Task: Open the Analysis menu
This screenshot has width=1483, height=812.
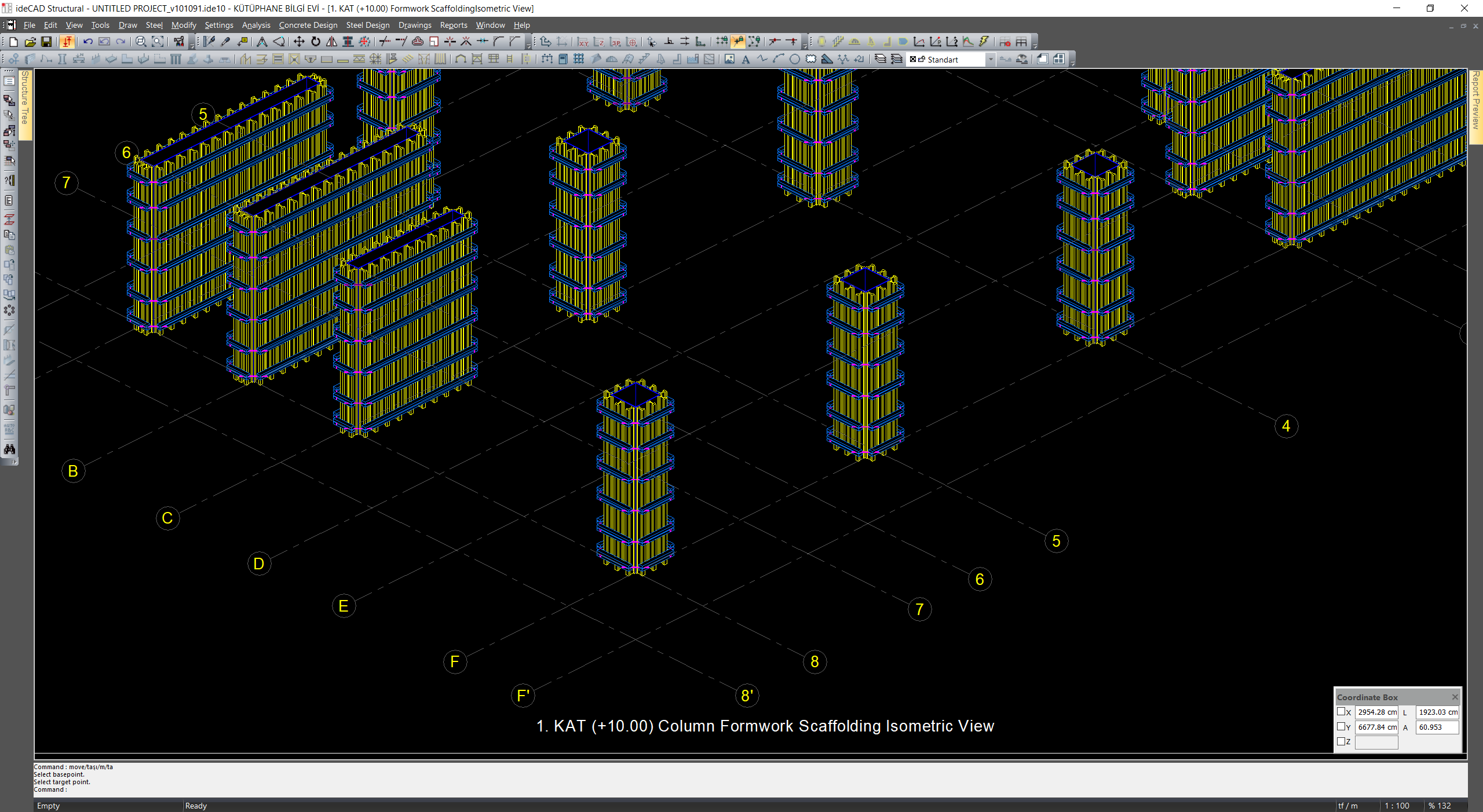Action: 256,25
